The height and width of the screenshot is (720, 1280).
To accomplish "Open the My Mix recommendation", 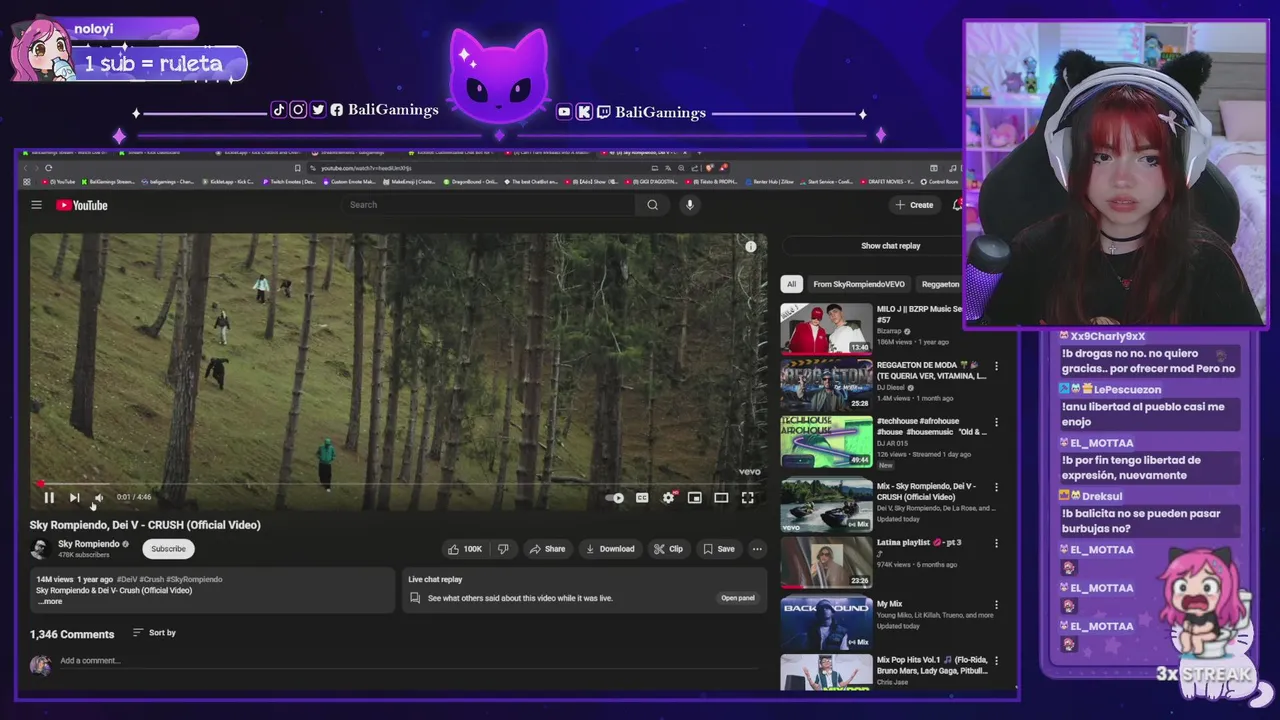I will coord(826,622).
